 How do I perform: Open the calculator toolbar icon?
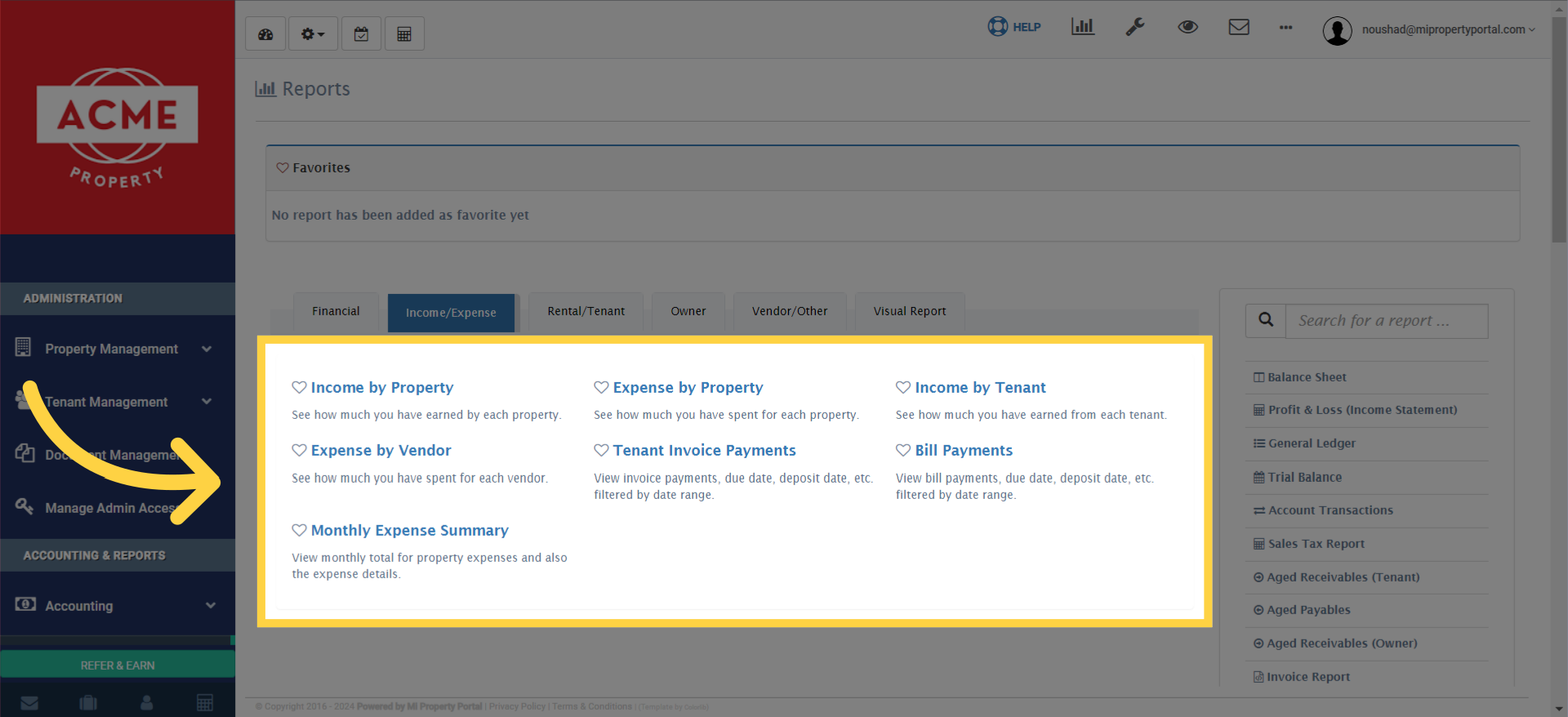click(404, 34)
